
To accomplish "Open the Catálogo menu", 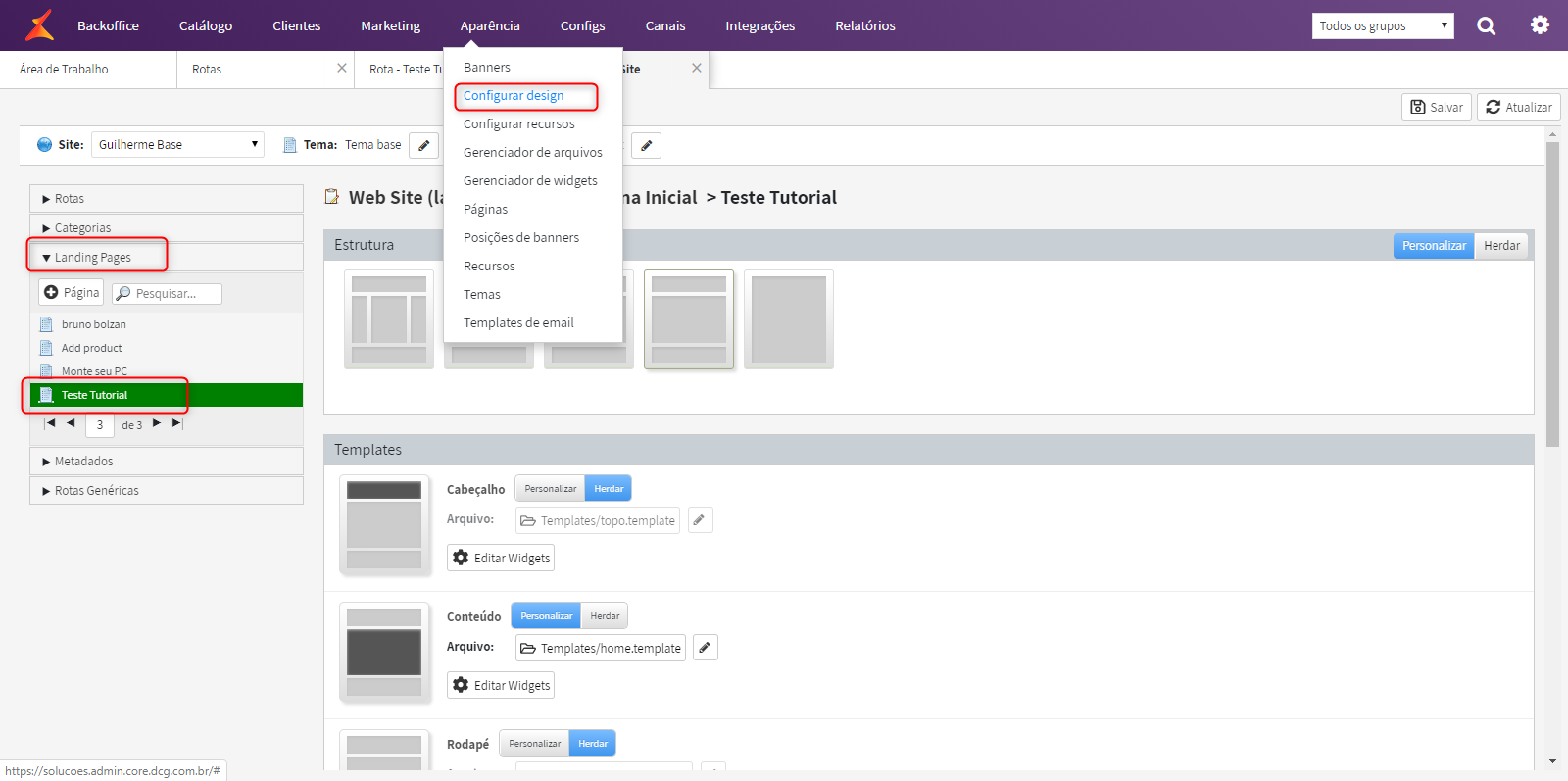I will (206, 25).
